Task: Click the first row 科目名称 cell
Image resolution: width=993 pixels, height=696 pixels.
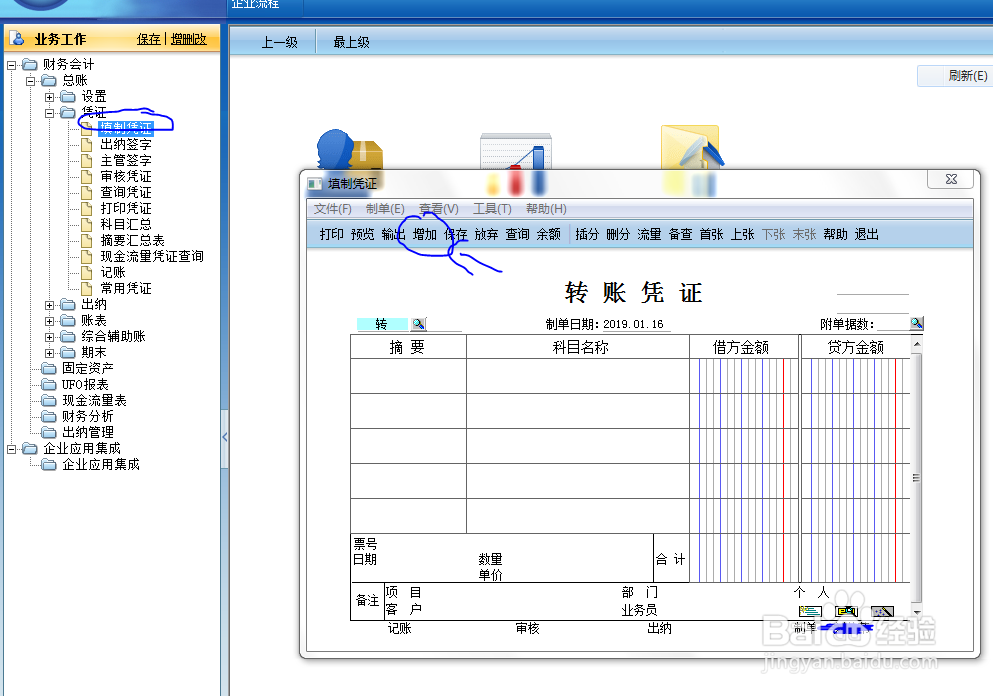Action: point(578,376)
